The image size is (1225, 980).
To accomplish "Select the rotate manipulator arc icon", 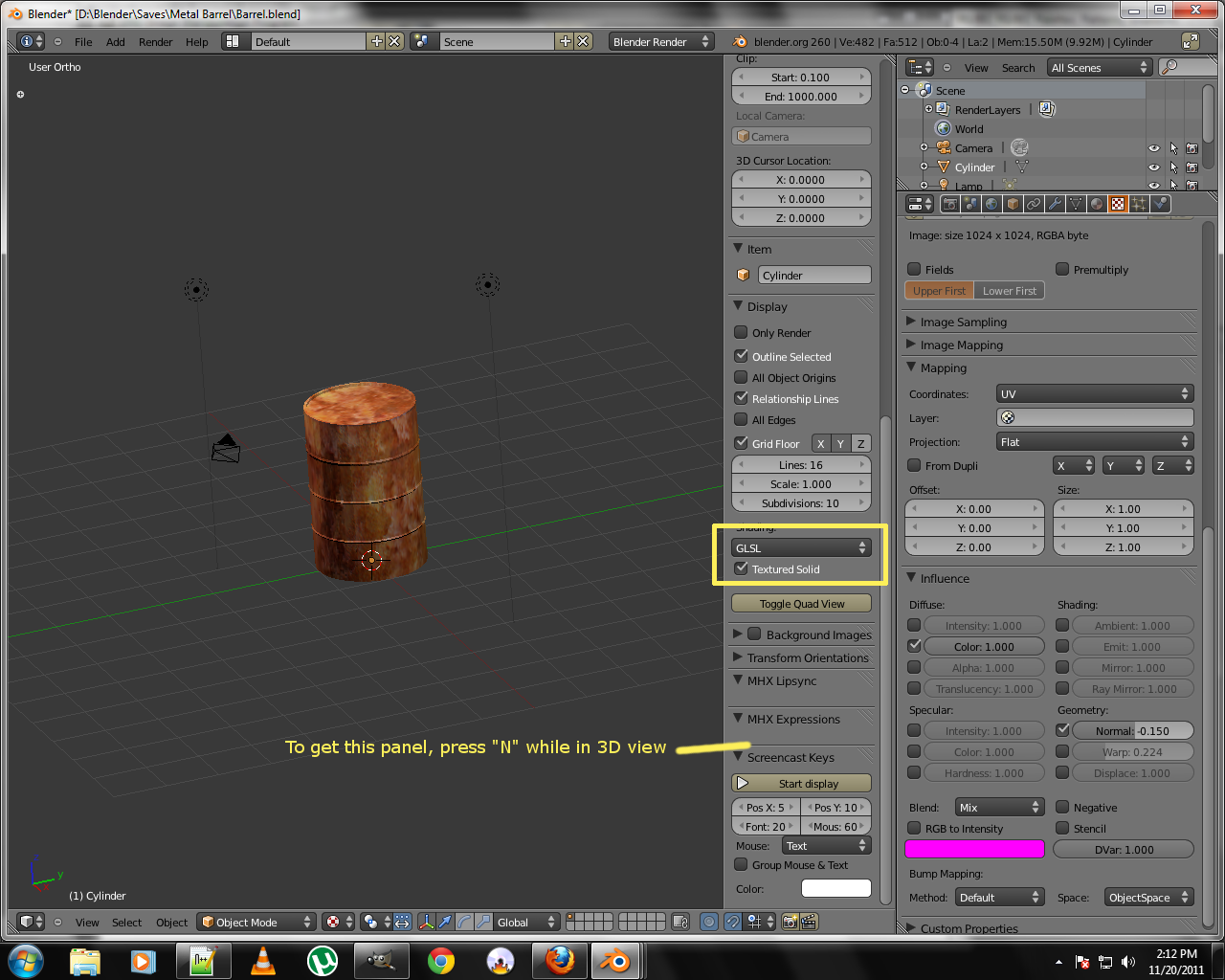I will pos(464,922).
